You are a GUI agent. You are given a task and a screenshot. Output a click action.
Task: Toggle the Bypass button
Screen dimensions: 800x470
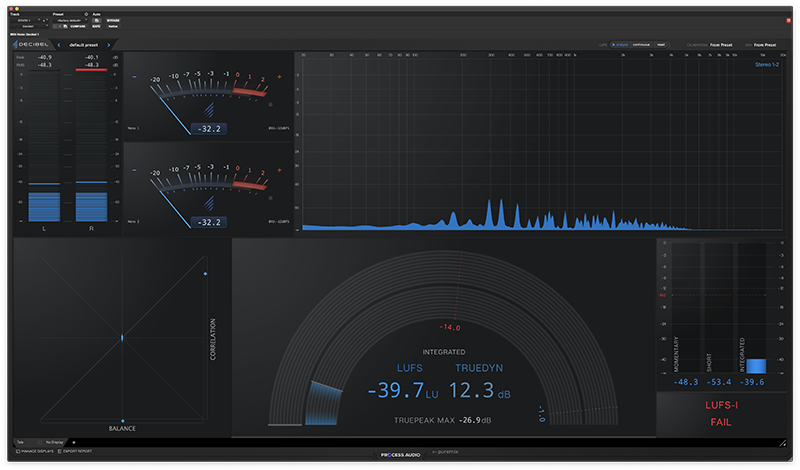[113, 20]
